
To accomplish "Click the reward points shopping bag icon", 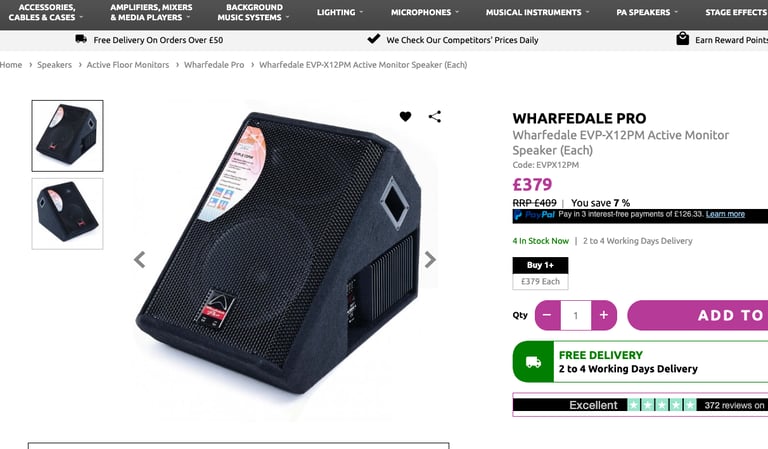I will pos(682,39).
